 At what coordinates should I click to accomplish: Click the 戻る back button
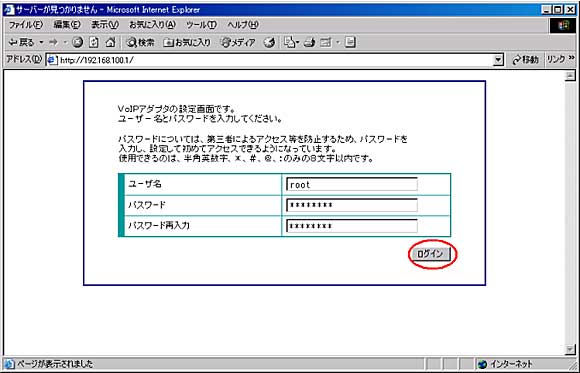(21, 43)
